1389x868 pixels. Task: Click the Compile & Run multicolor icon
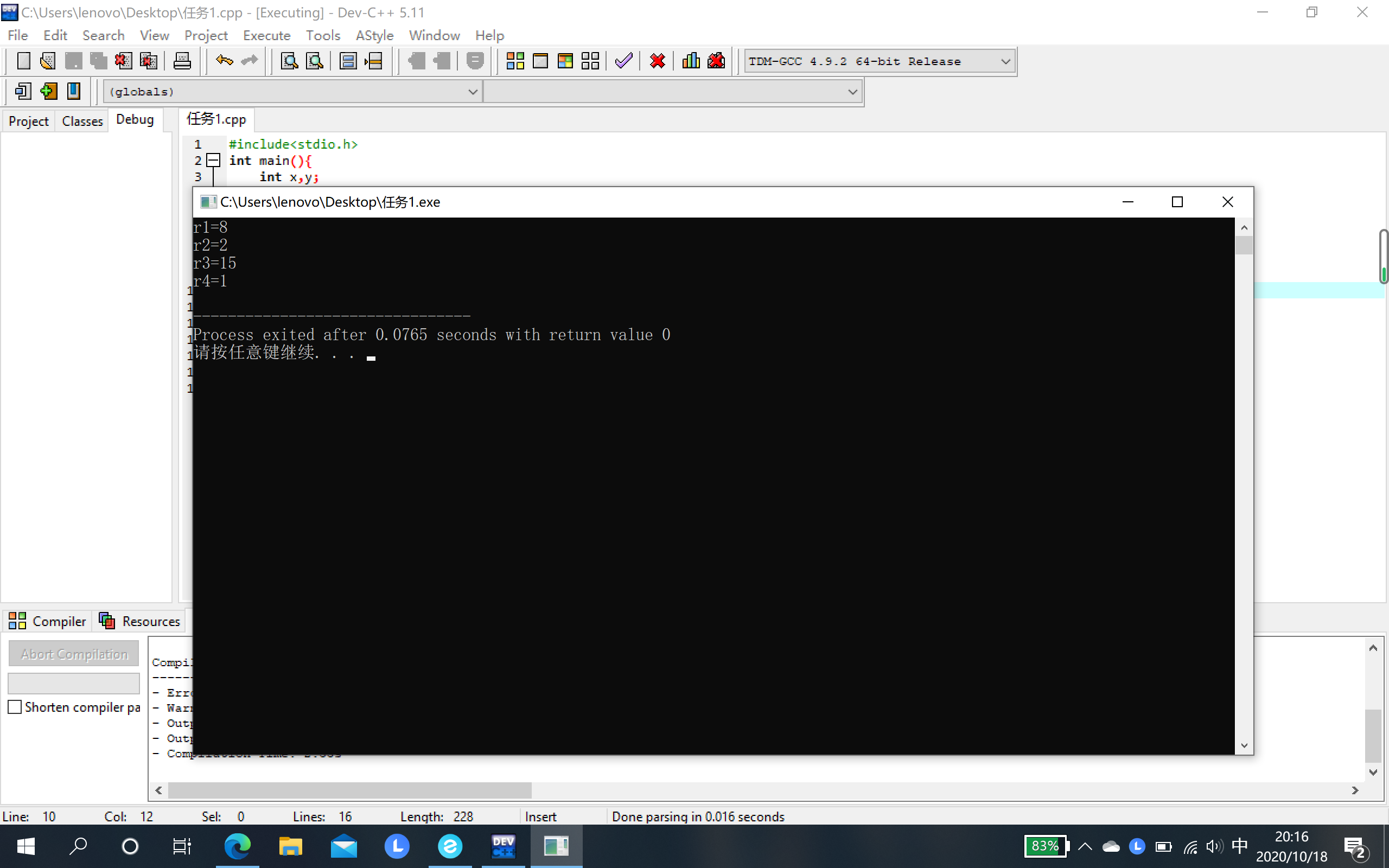pyautogui.click(x=565, y=61)
